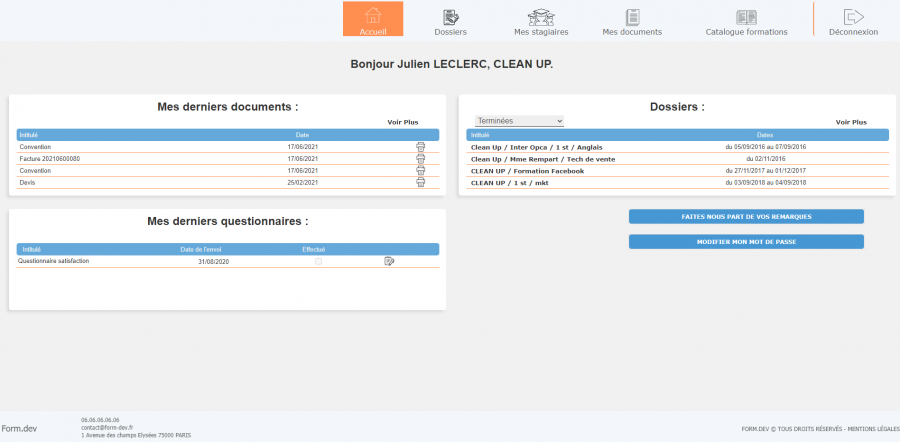Open the Questionnaire satisfaction edit icon
900x442 pixels.
(389, 261)
